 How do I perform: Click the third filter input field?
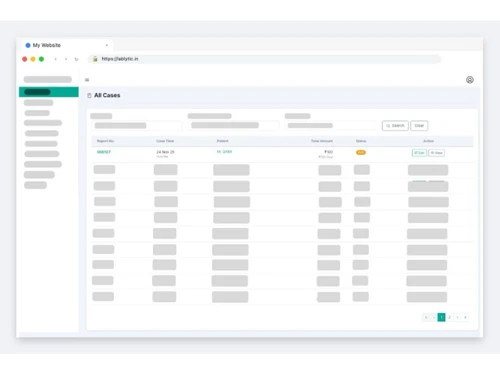coord(331,126)
